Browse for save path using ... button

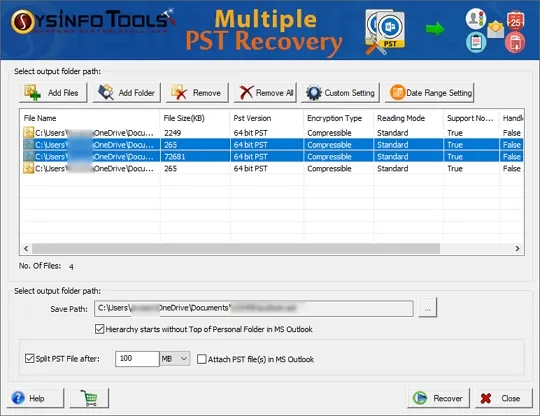[x=428, y=308]
